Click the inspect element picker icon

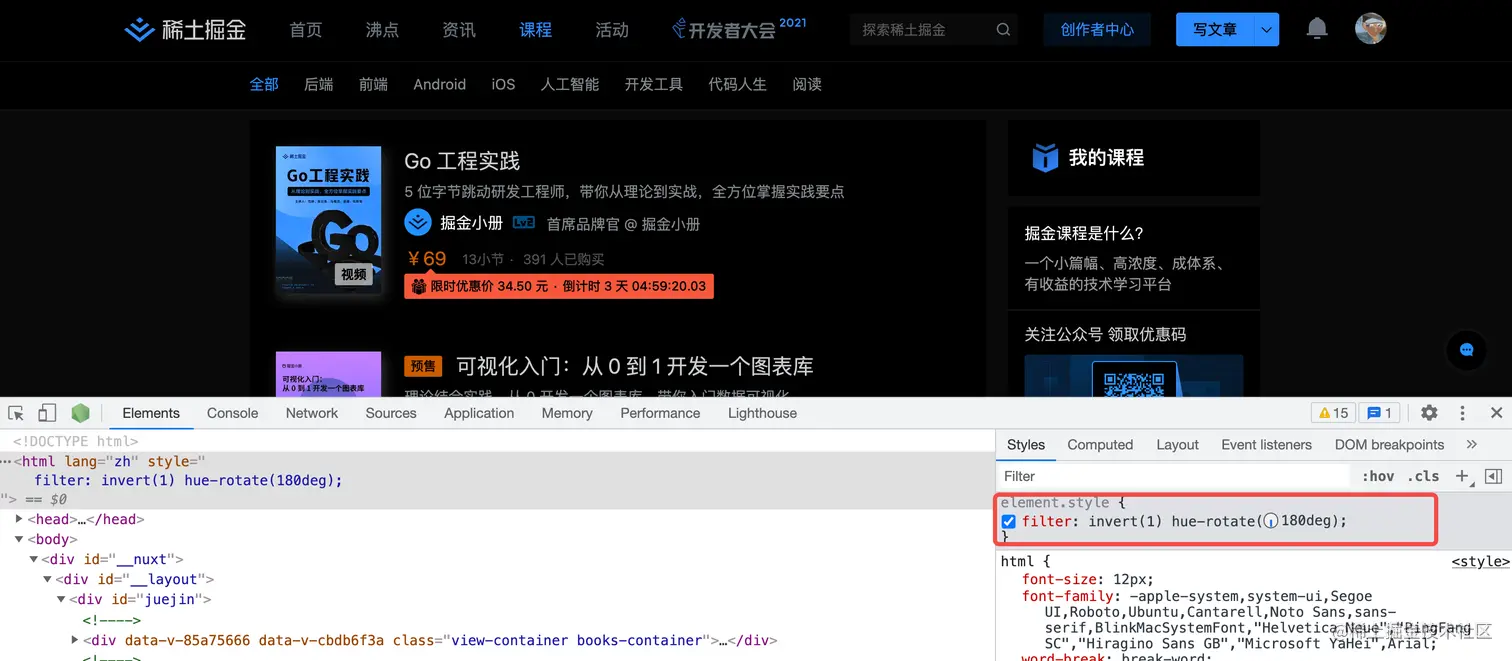(16, 413)
